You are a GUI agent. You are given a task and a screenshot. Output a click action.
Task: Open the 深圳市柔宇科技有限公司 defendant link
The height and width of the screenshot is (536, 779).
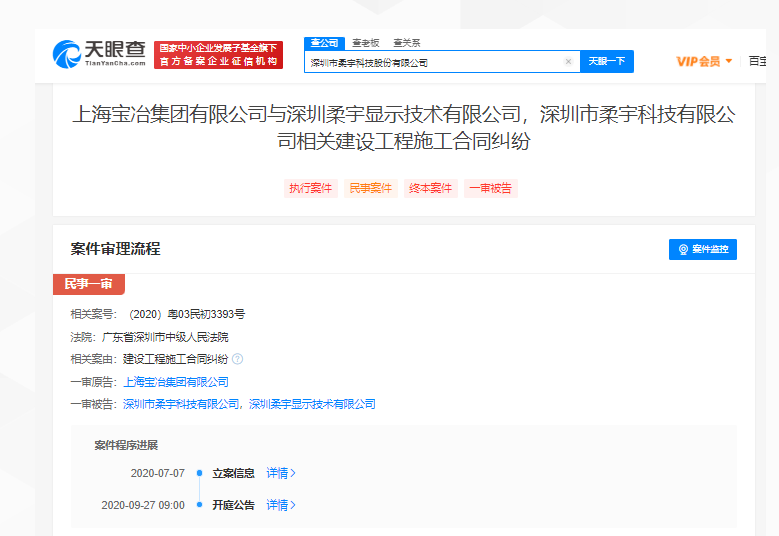click(x=181, y=404)
